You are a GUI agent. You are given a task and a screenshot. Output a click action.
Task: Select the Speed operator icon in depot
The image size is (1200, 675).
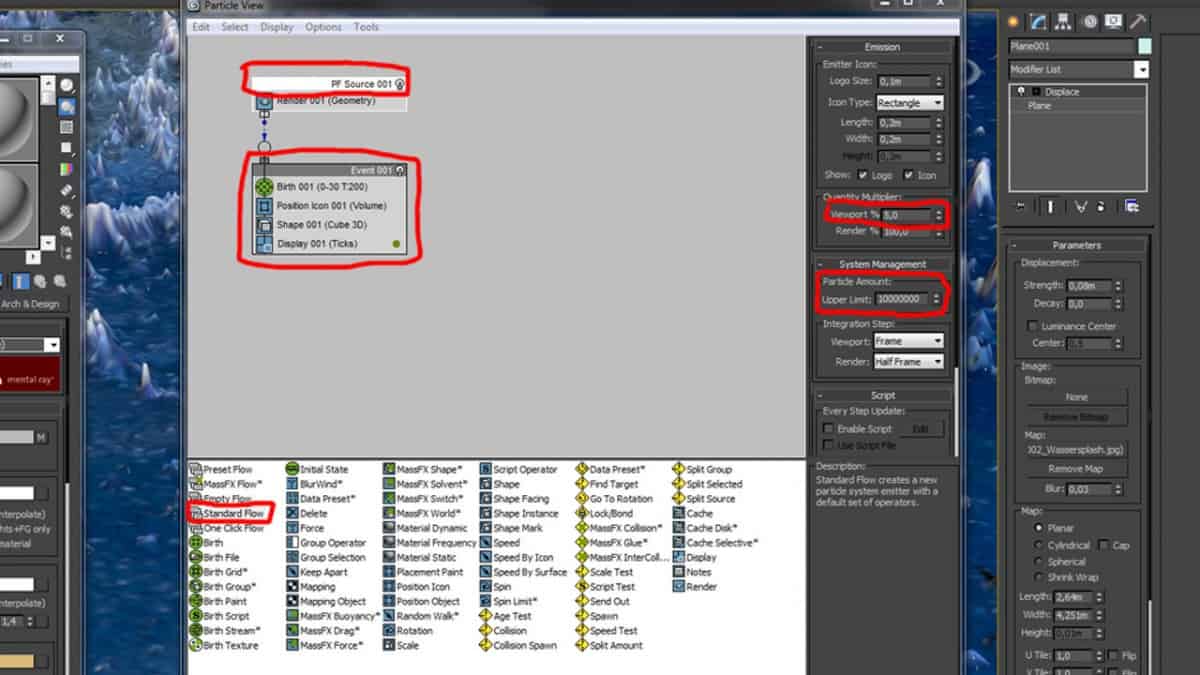485,543
